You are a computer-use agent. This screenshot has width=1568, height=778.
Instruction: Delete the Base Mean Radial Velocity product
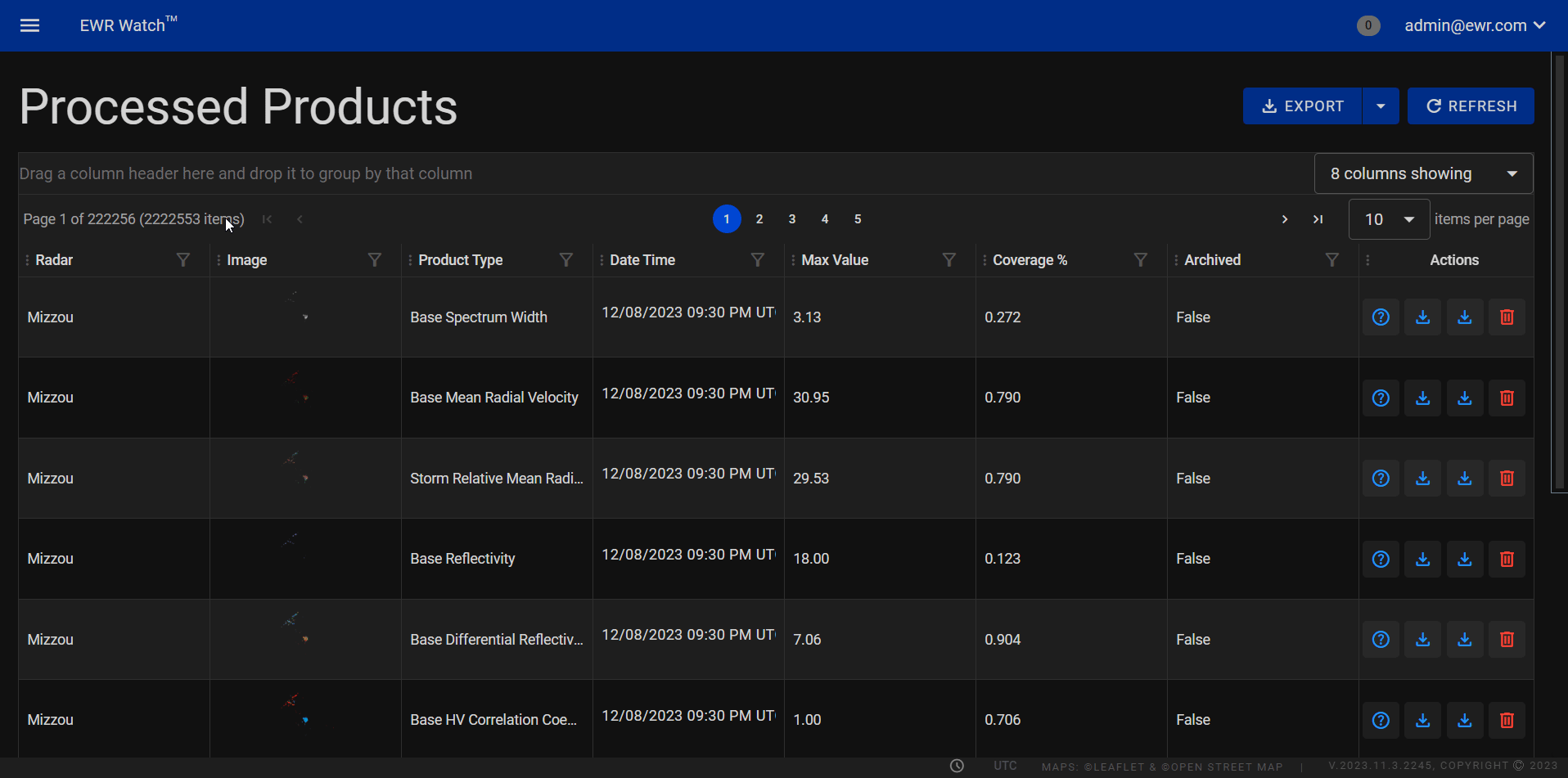click(x=1506, y=398)
